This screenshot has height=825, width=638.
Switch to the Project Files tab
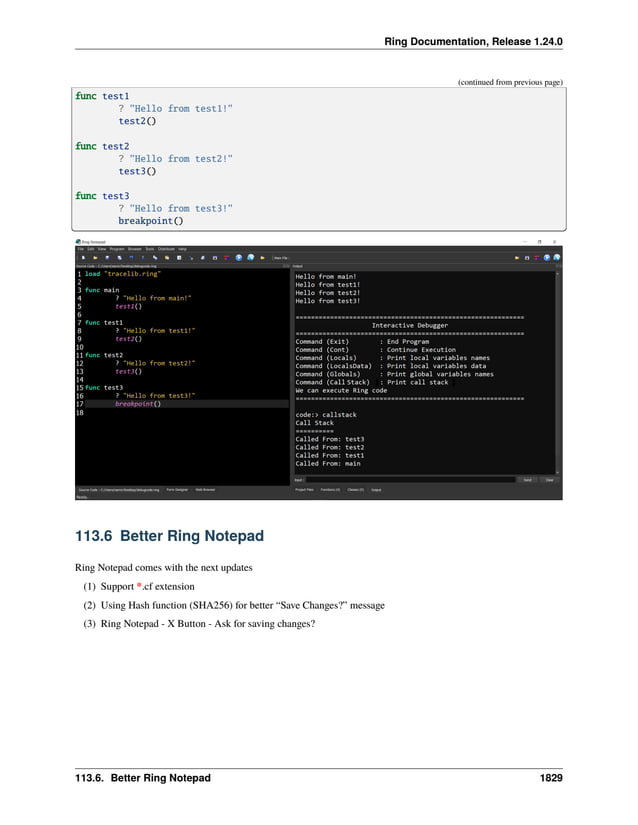(305, 490)
